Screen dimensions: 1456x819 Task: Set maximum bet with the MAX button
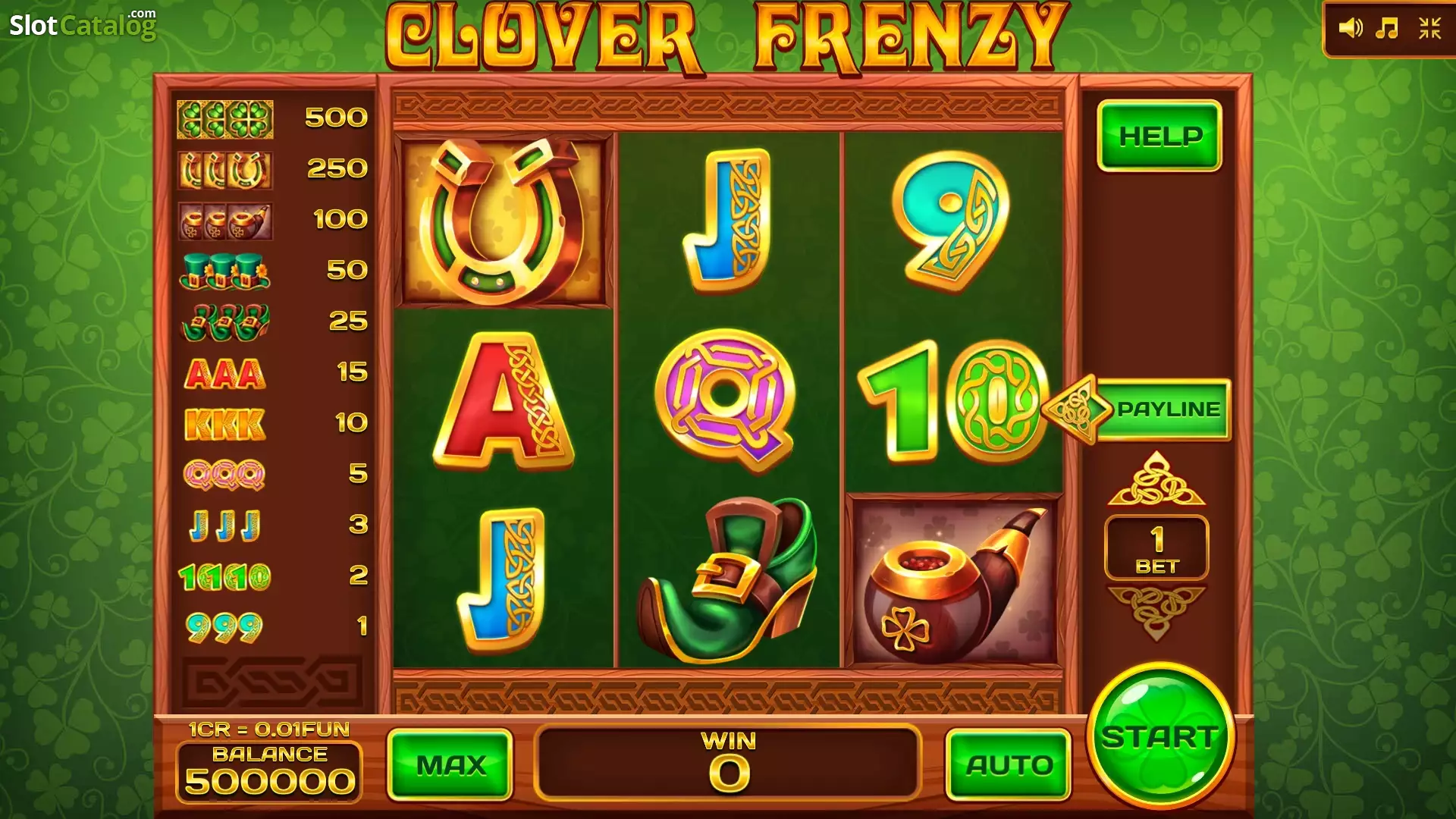(x=450, y=764)
